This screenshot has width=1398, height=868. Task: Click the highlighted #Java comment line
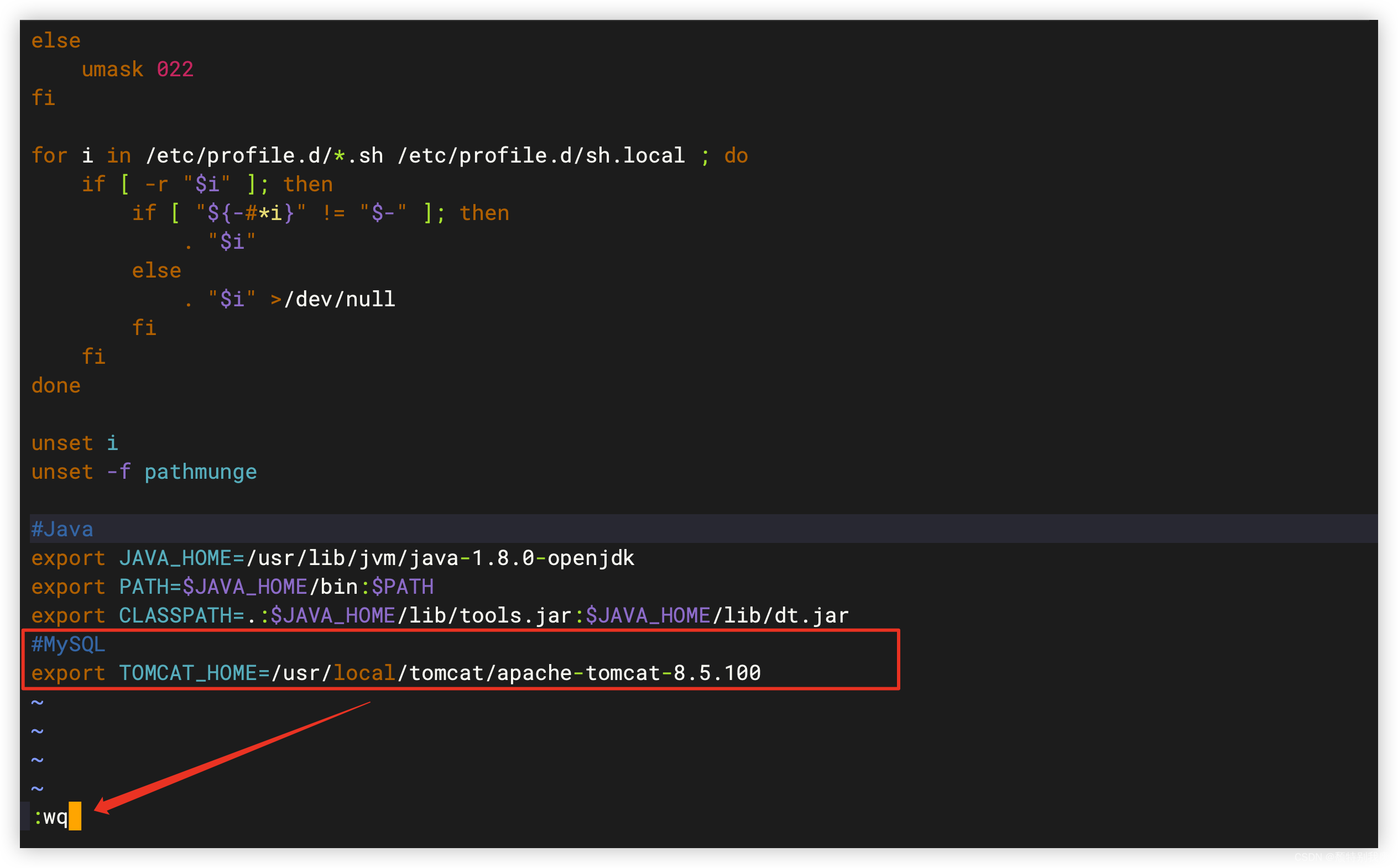(62, 529)
